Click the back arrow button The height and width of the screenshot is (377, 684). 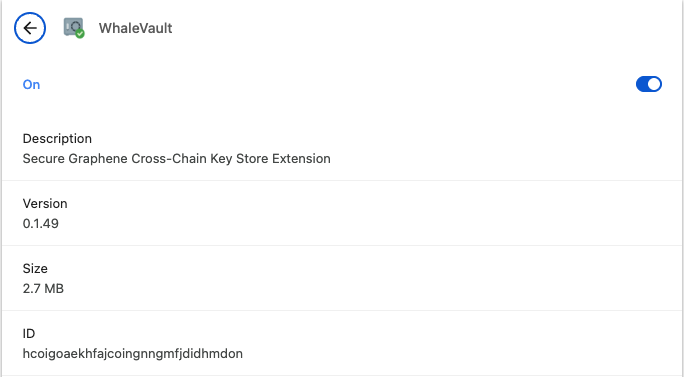(x=30, y=28)
